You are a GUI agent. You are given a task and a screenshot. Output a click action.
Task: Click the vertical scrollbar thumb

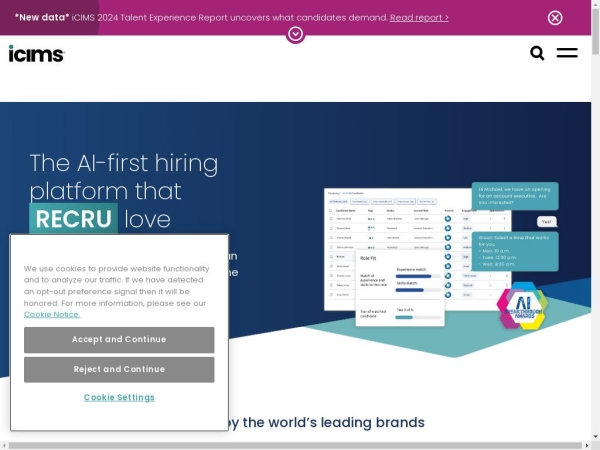click(595, 31)
